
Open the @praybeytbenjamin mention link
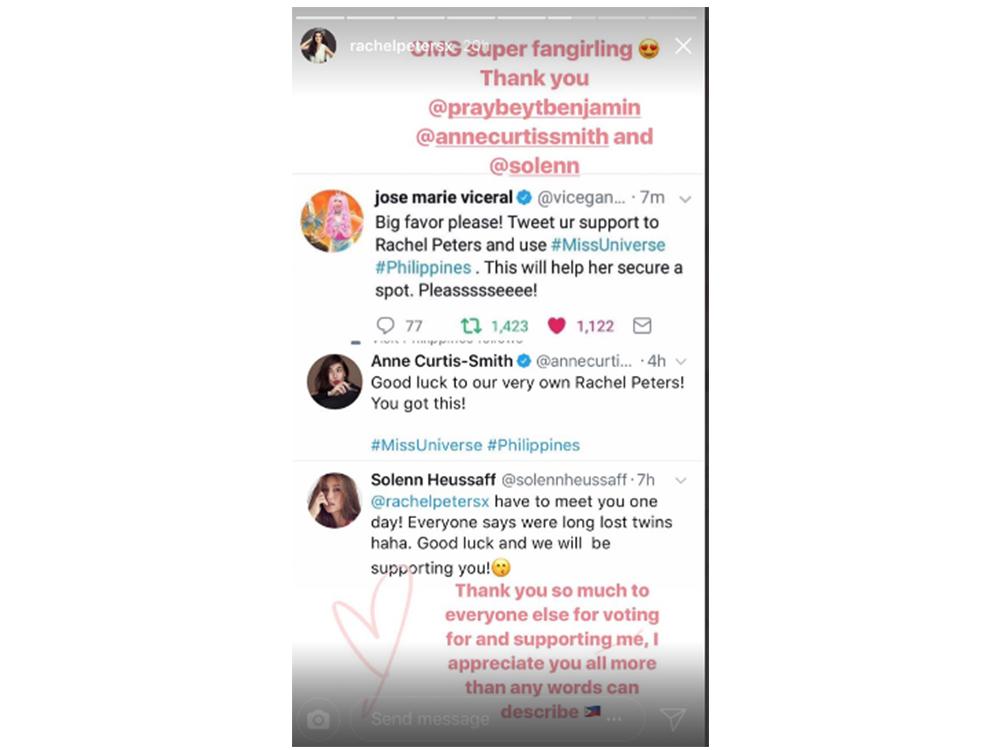tap(534, 107)
